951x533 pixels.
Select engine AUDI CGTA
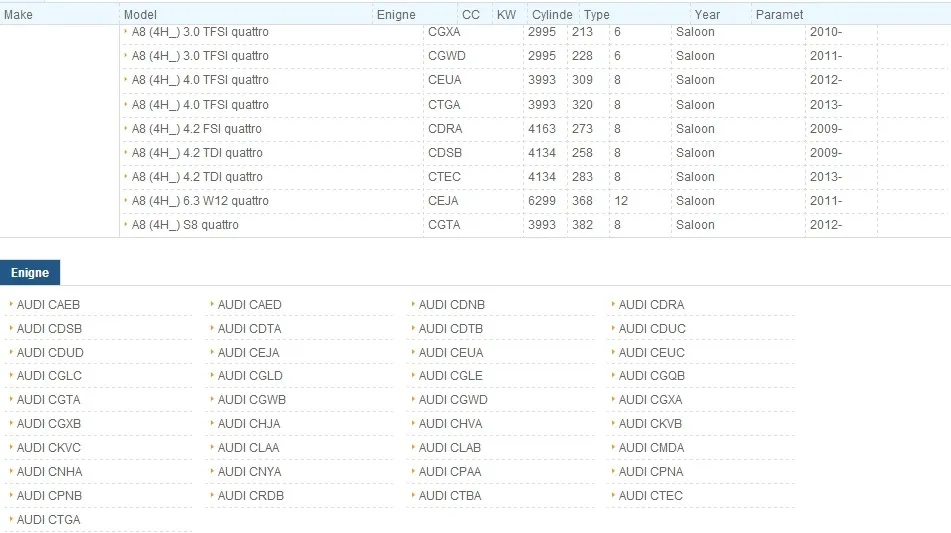[x=49, y=400]
